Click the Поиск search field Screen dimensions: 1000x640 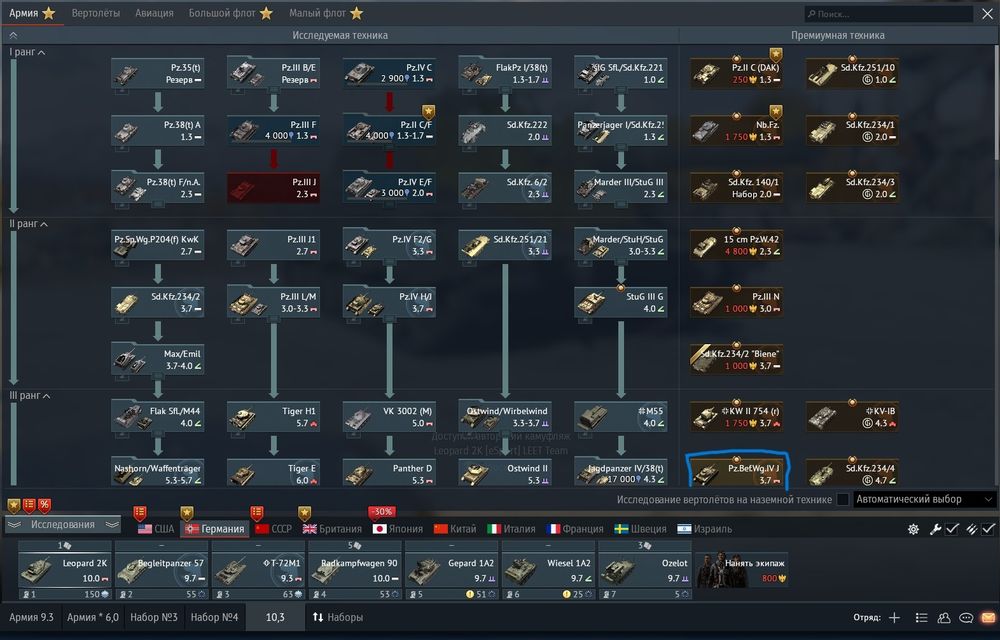click(x=888, y=13)
